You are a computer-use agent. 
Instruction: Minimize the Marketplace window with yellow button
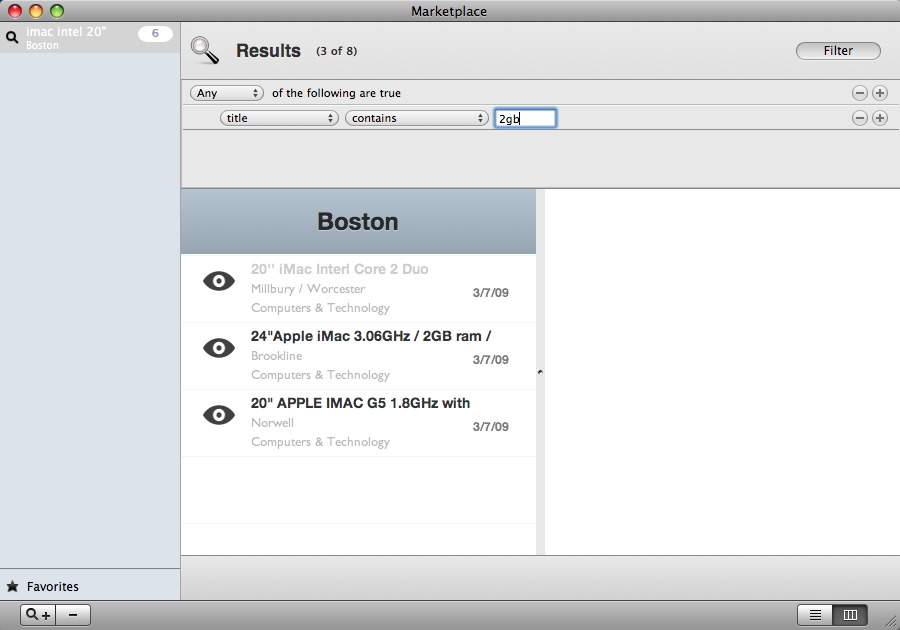[36, 11]
